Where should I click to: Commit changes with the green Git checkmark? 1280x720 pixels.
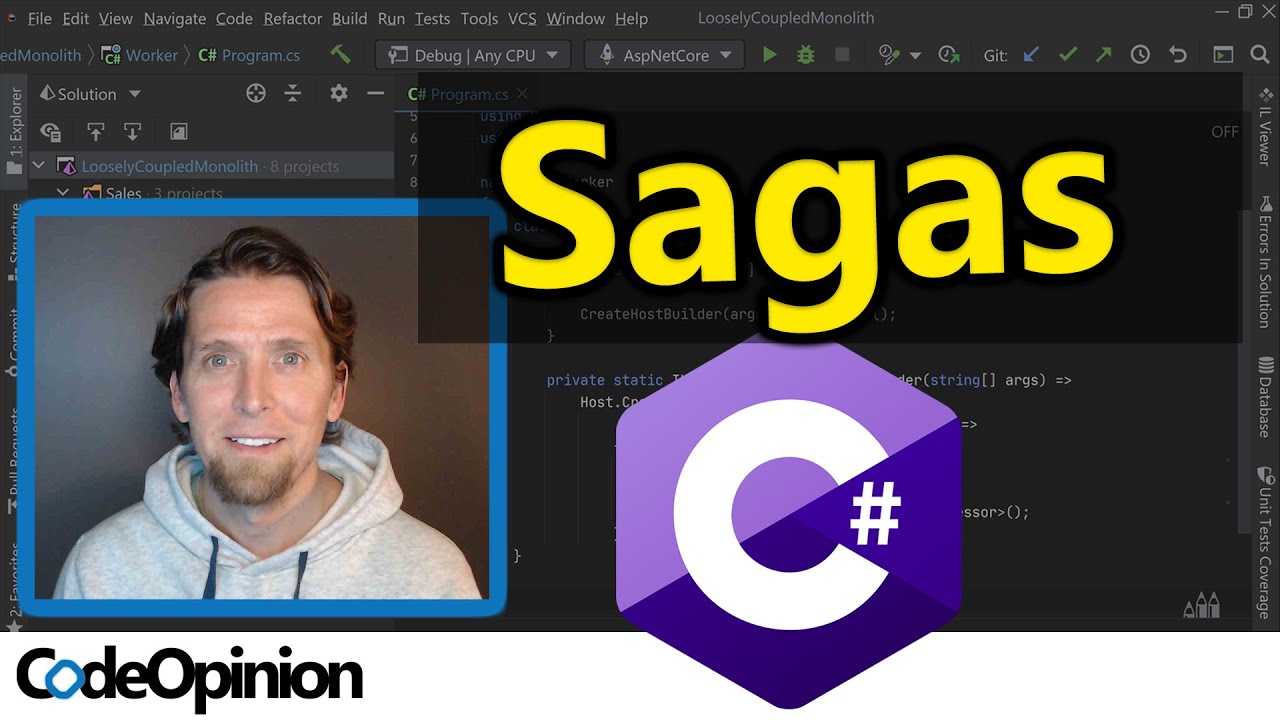point(1067,55)
